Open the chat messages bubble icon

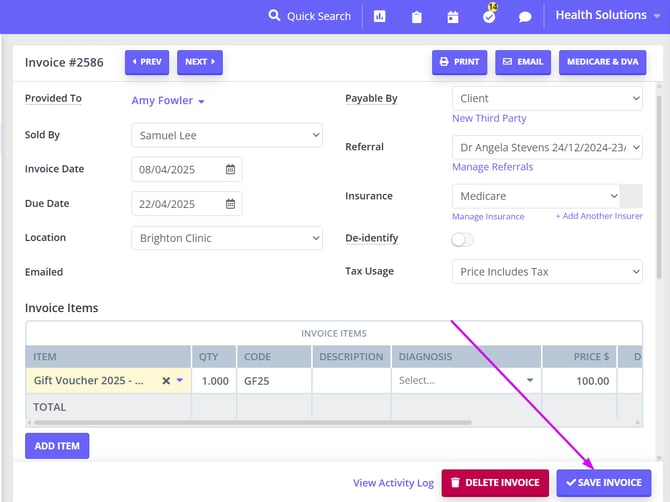(x=525, y=16)
